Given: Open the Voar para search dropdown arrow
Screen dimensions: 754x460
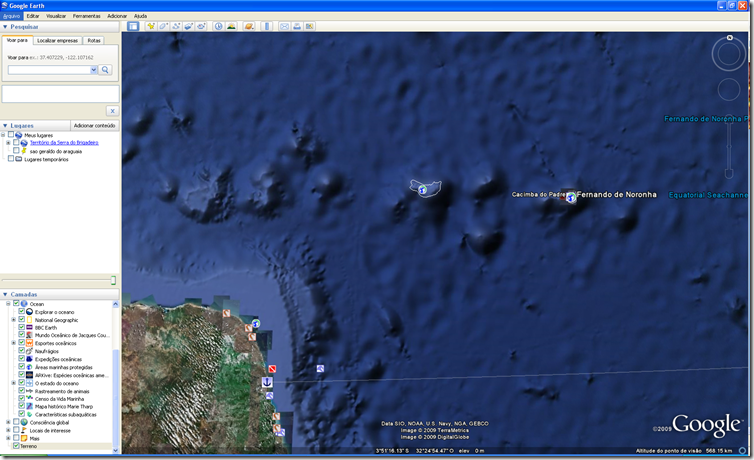Looking at the screenshot, I should point(94,70).
